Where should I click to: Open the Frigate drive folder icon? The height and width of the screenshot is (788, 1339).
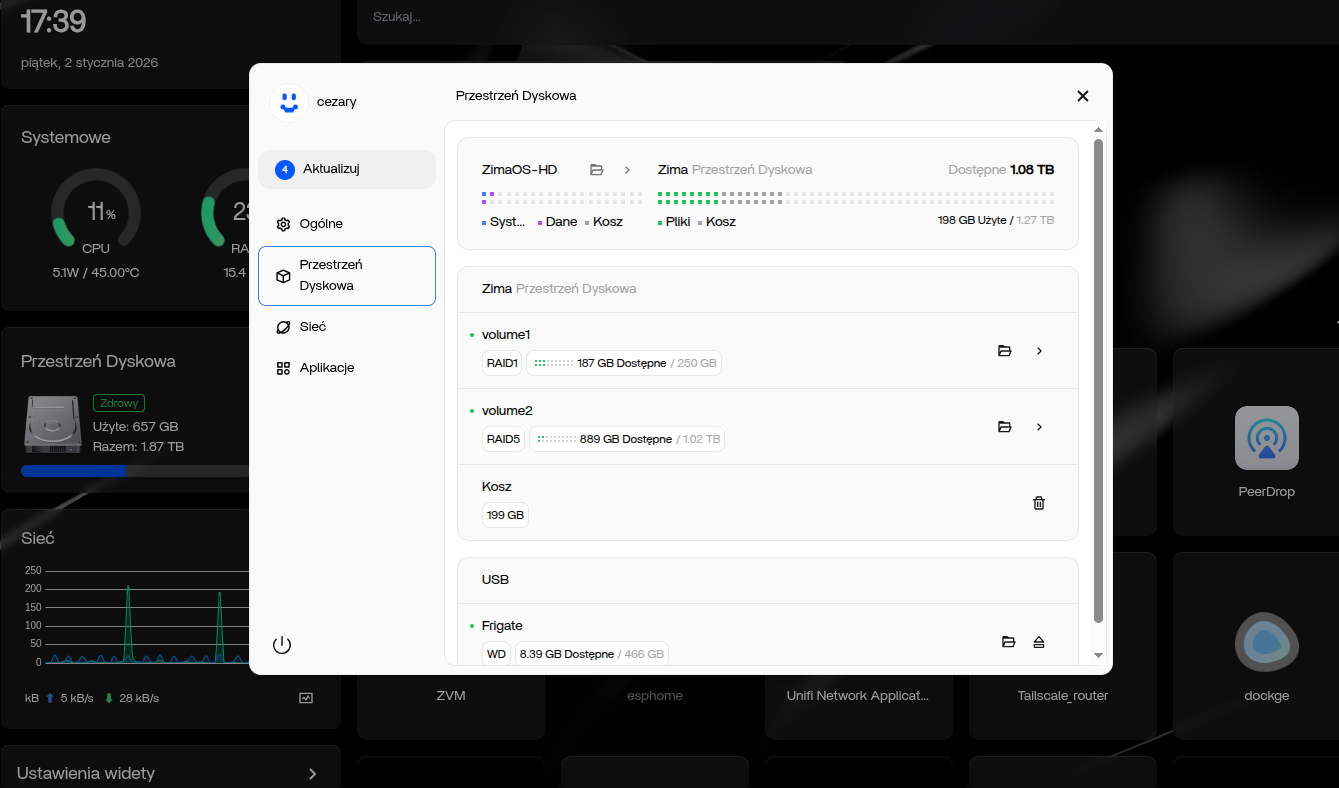[x=1009, y=642]
